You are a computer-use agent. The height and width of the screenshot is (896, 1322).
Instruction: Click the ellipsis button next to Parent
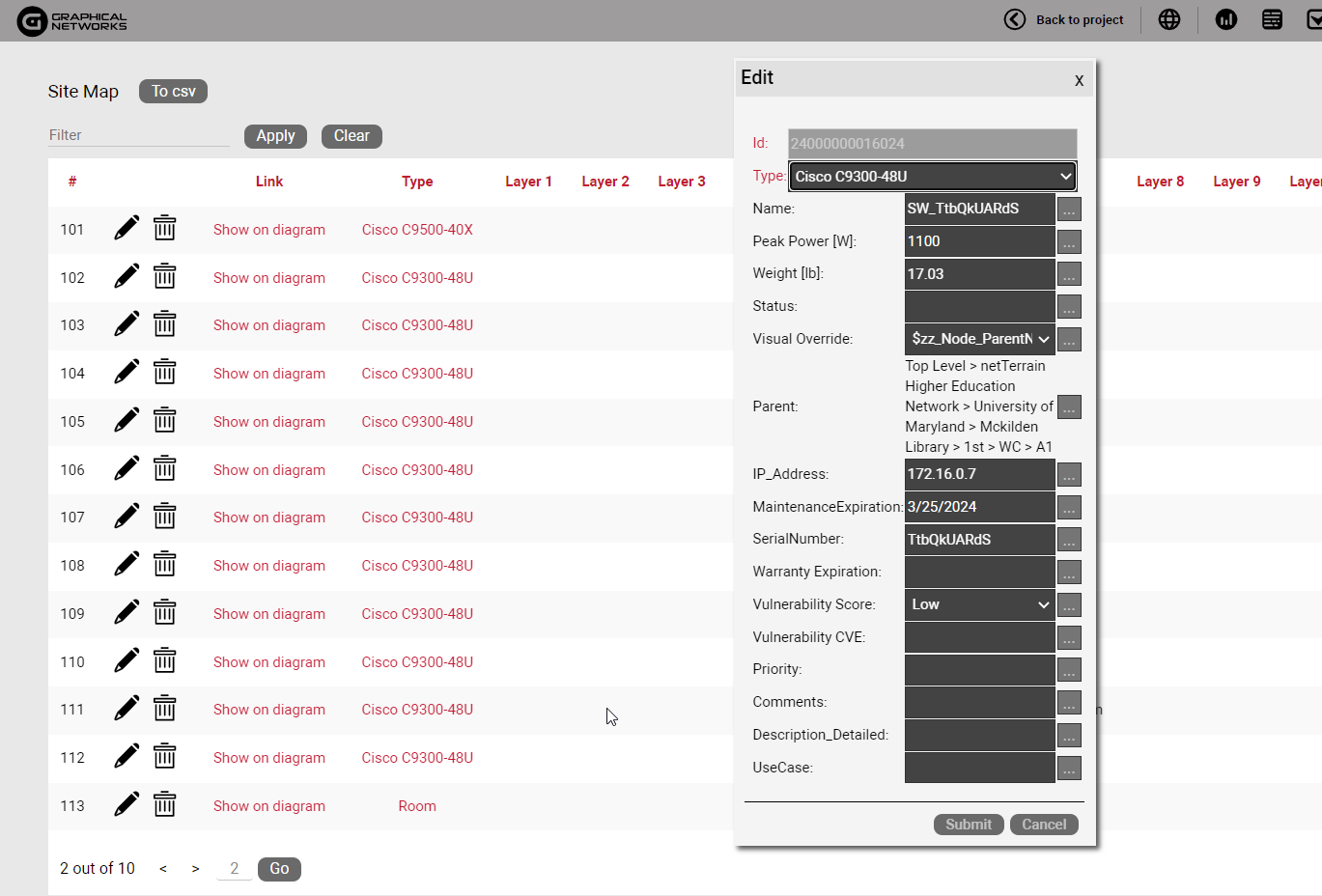pos(1069,407)
